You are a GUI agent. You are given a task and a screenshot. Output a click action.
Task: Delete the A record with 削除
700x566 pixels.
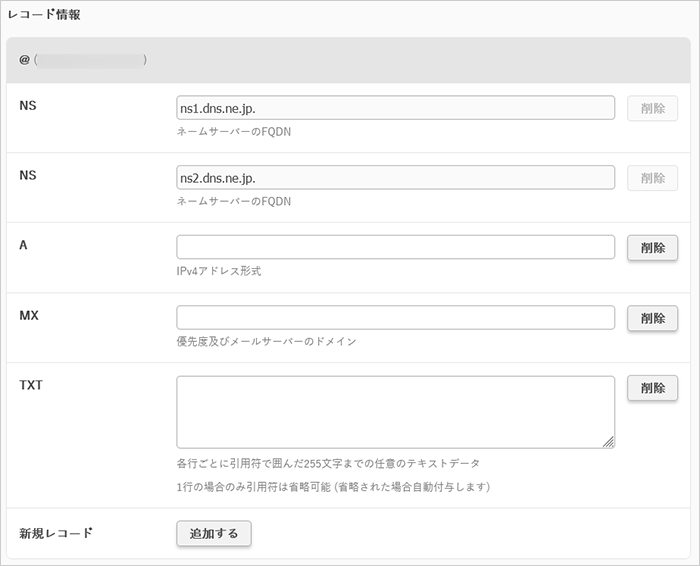(x=652, y=247)
